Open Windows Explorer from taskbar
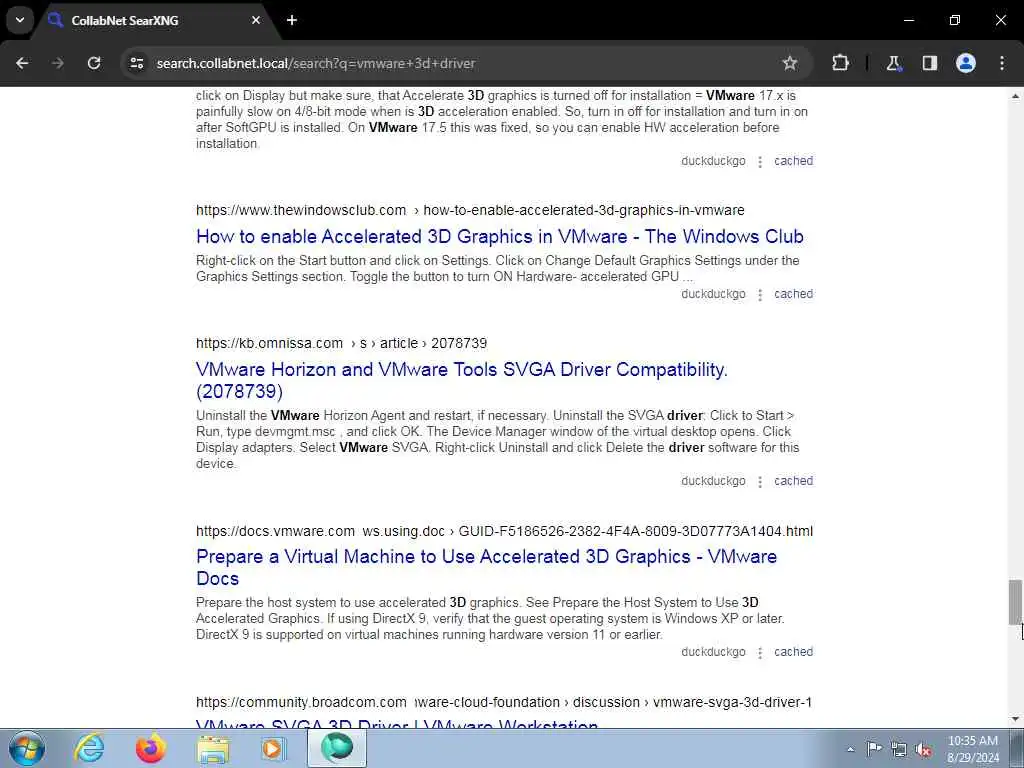The height and width of the screenshot is (768, 1024). click(213, 748)
